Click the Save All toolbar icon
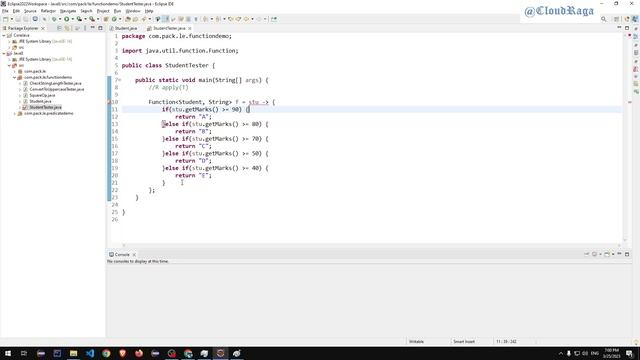 tap(26, 19)
